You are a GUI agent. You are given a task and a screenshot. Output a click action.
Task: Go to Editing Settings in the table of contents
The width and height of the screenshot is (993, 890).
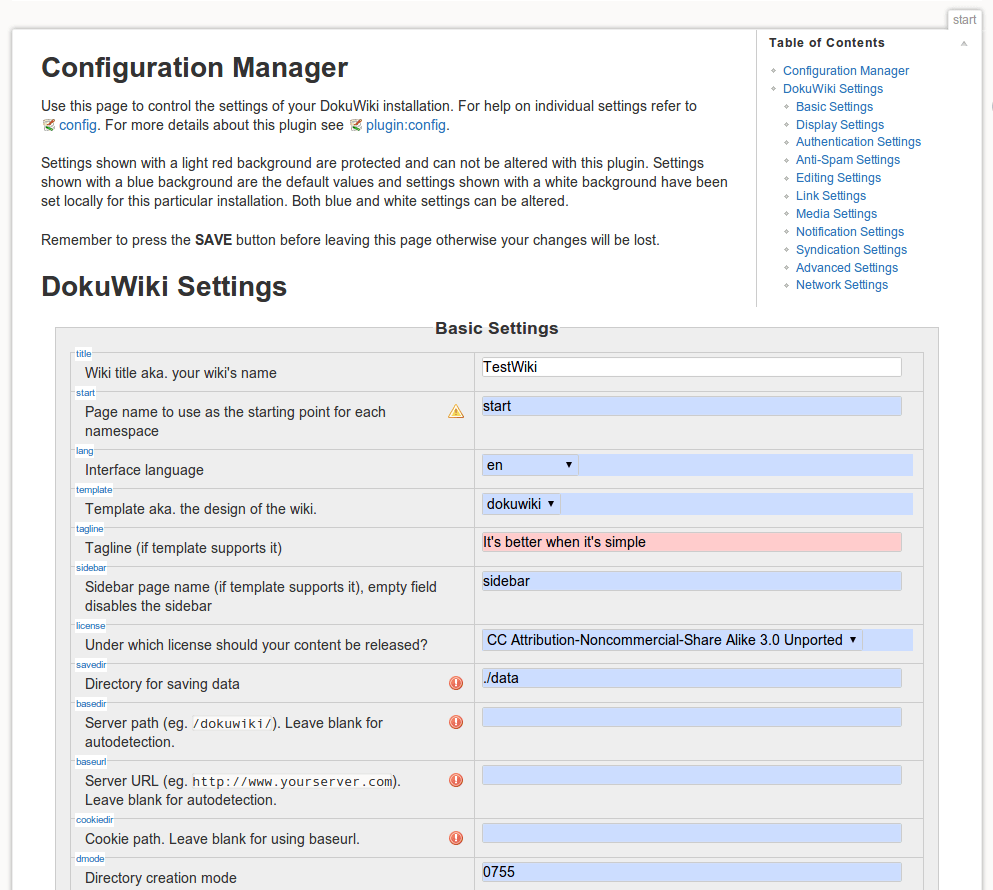coord(838,178)
